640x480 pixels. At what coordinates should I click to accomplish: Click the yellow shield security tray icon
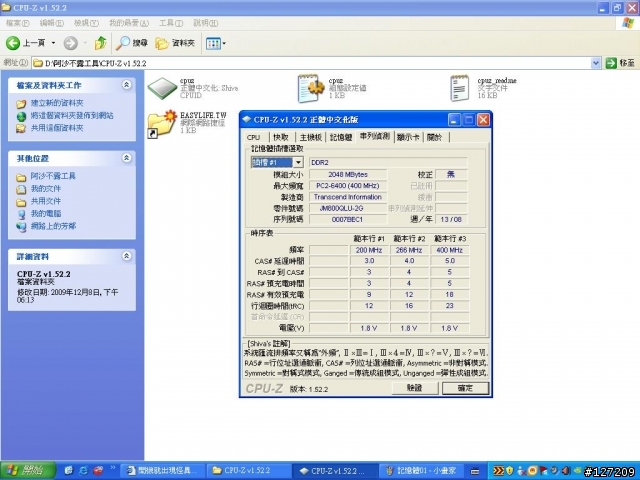tap(509, 471)
